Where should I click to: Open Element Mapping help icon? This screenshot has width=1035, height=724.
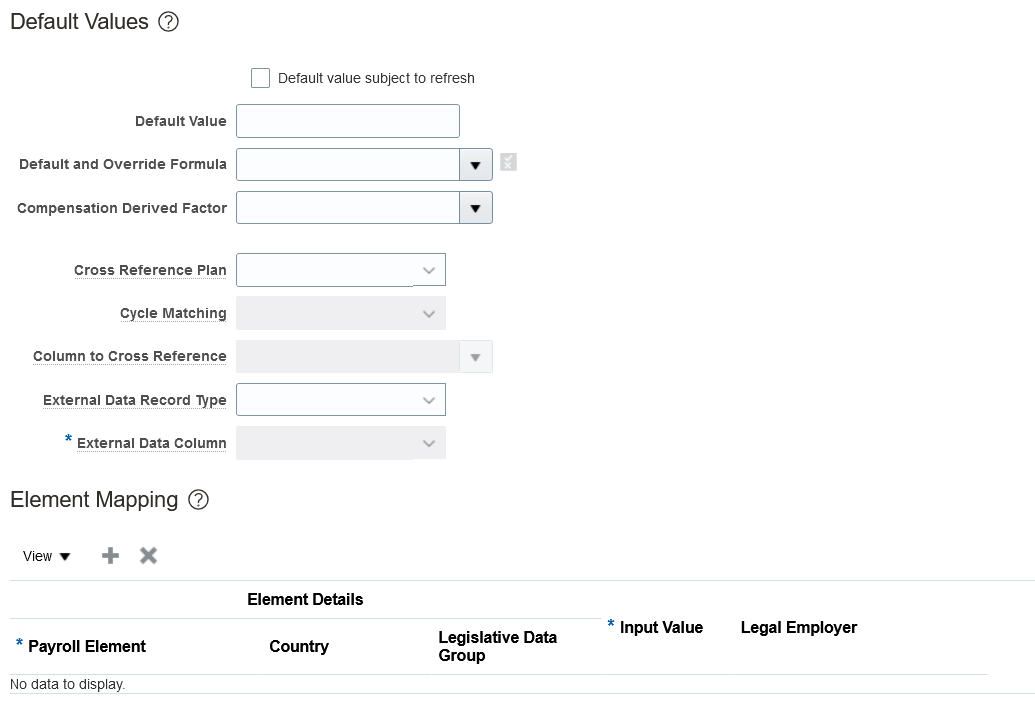[x=199, y=500]
